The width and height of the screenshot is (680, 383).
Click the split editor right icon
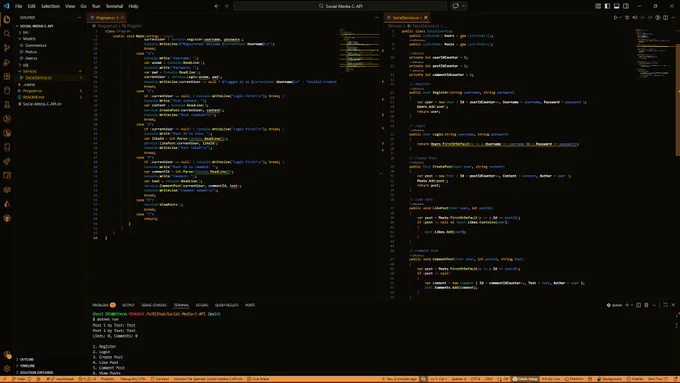[665, 18]
